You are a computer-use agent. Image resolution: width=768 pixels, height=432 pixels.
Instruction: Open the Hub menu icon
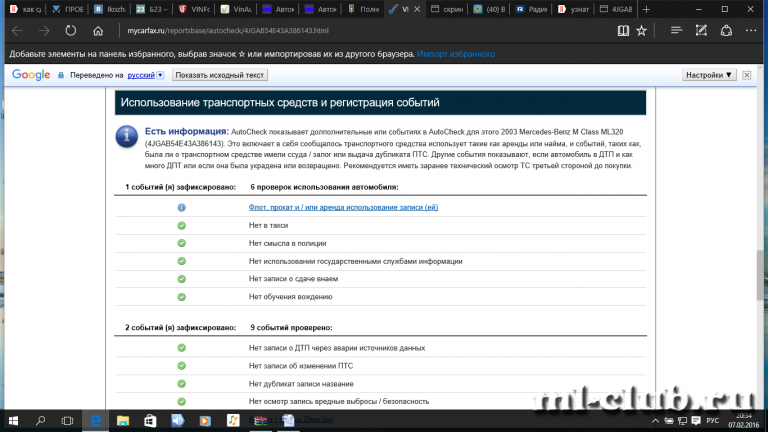click(678, 31)
